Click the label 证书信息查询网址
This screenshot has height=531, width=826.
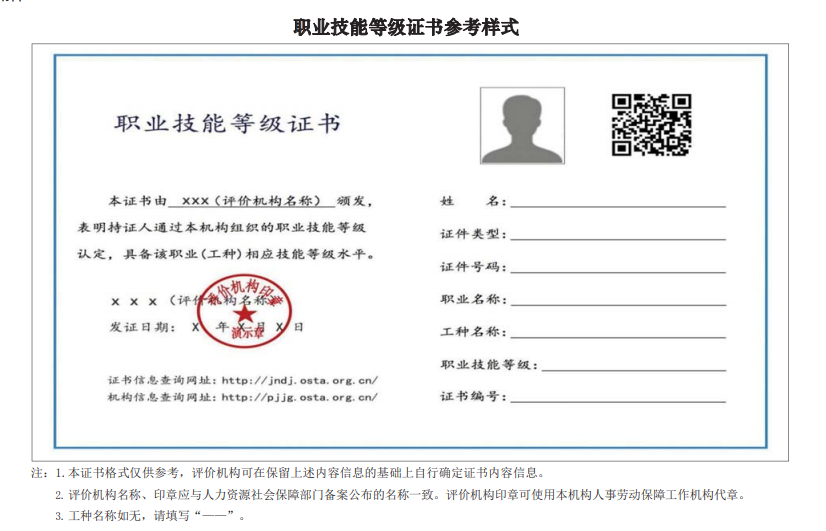tap(162, 380)
